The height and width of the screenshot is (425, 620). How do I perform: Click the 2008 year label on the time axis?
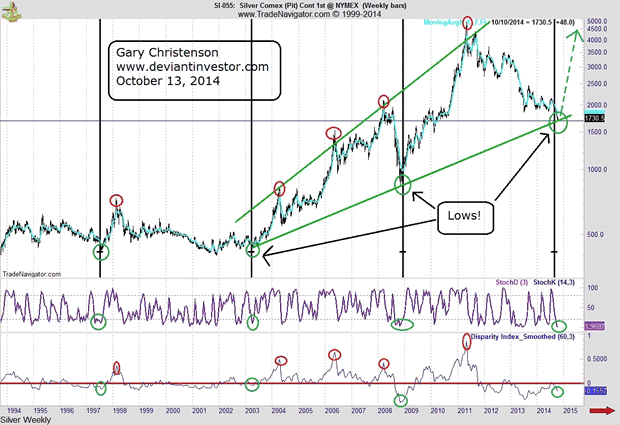point(385,411)
